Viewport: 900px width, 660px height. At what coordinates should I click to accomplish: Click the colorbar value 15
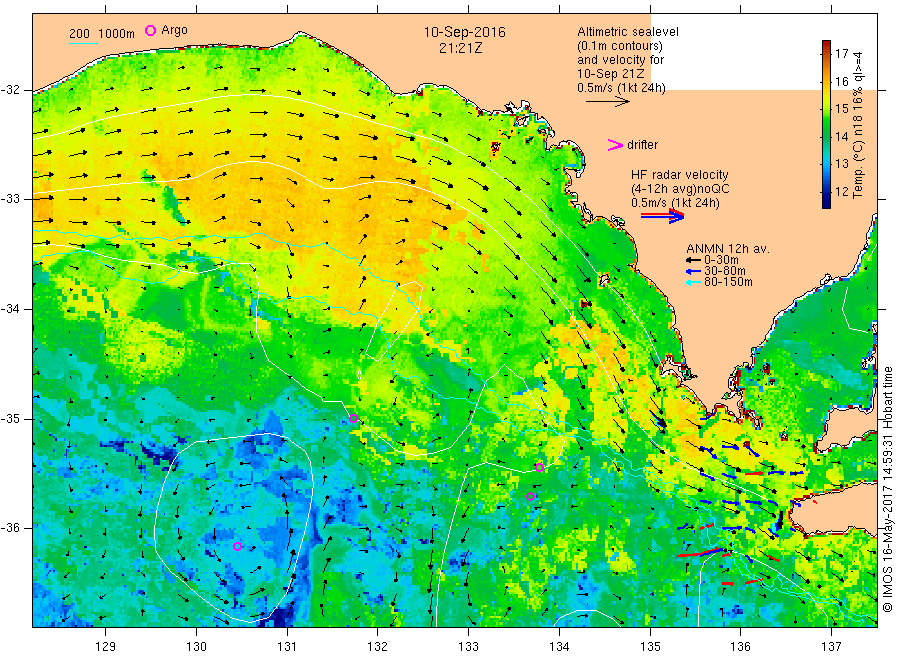(841, 108)
